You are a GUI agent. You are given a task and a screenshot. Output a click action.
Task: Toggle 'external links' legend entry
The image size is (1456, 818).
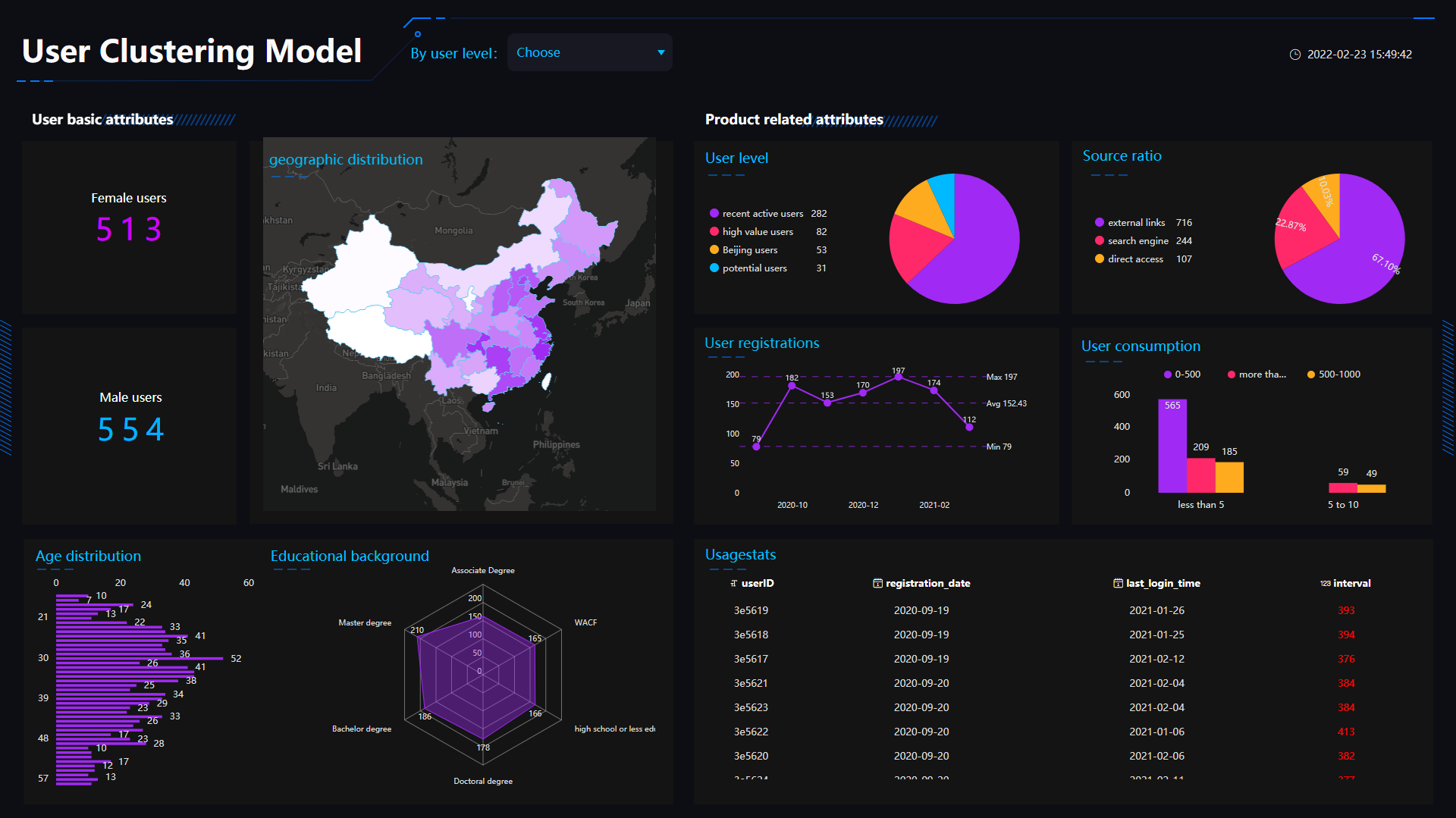tap(1143, 223)
